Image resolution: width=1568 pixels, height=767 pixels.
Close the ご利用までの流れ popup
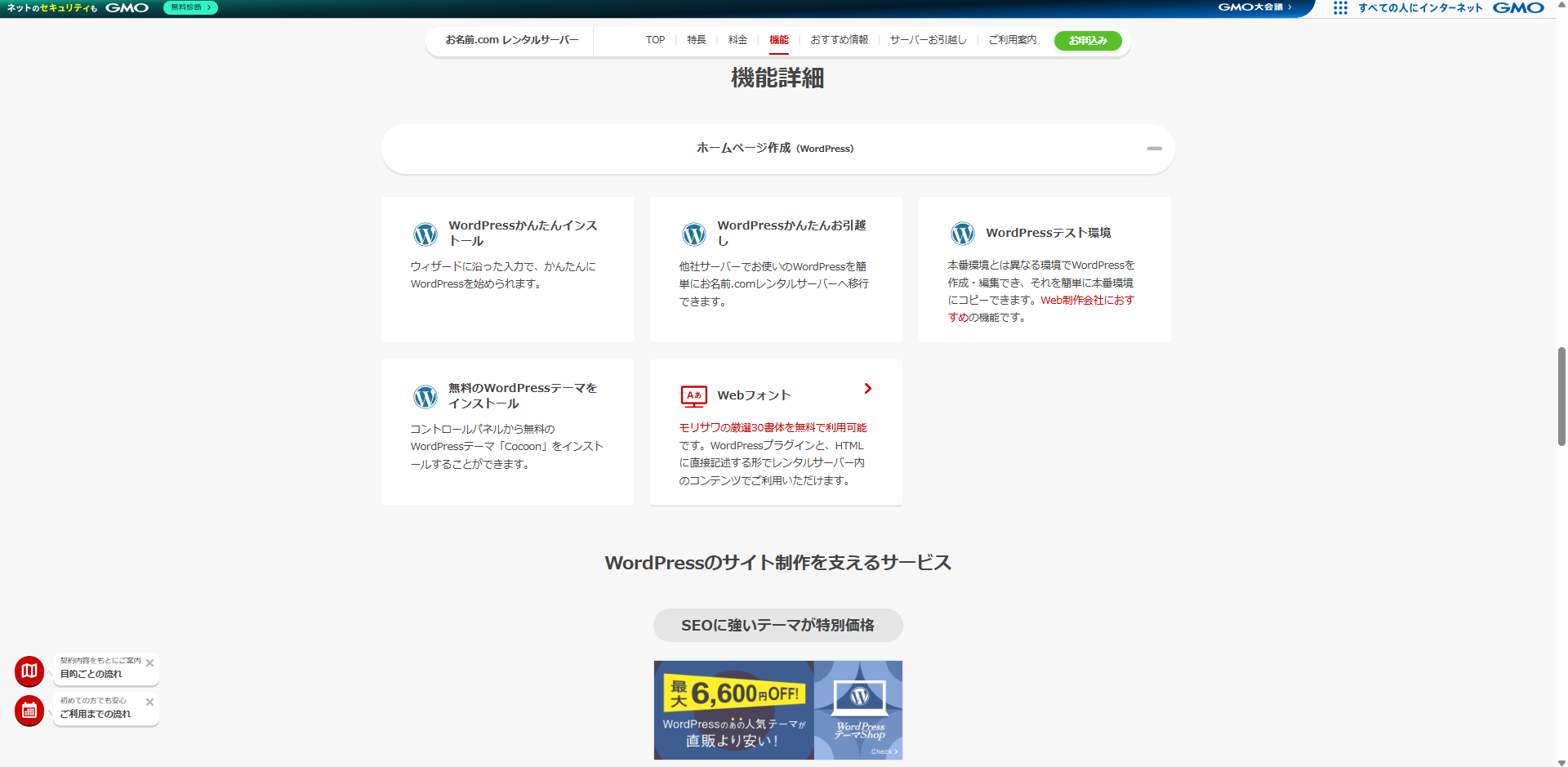pos(150,702)
